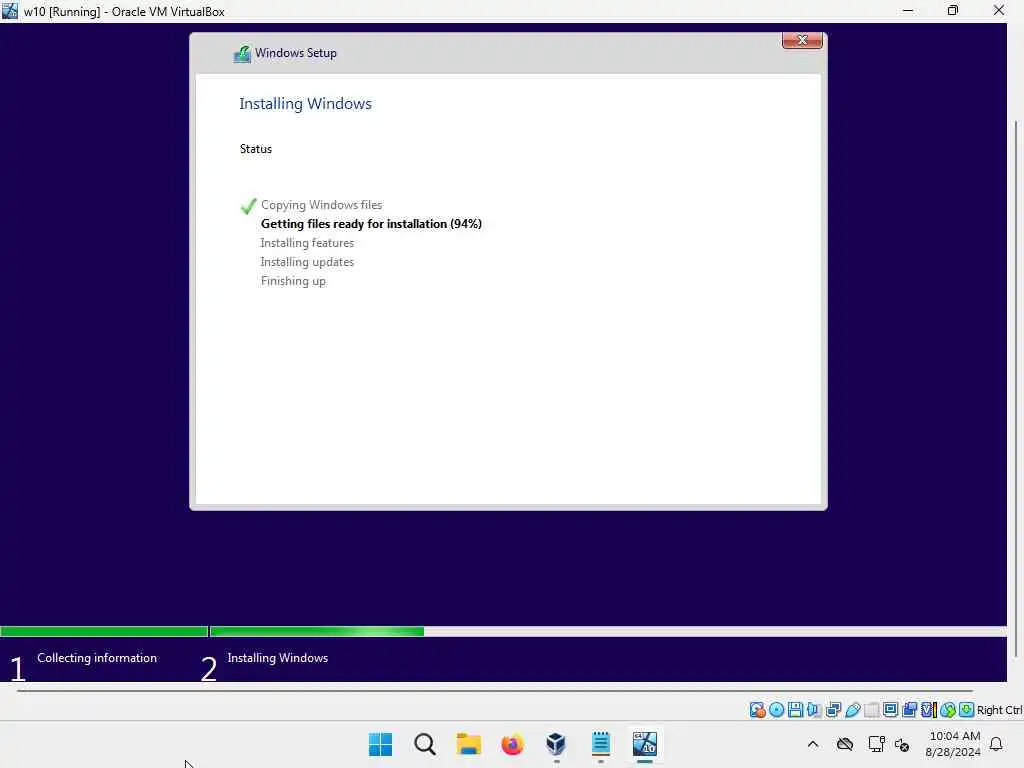The image size is (1024, 768).
Task: Open File Explorer from the taskbar
Action: click(468, 744)
